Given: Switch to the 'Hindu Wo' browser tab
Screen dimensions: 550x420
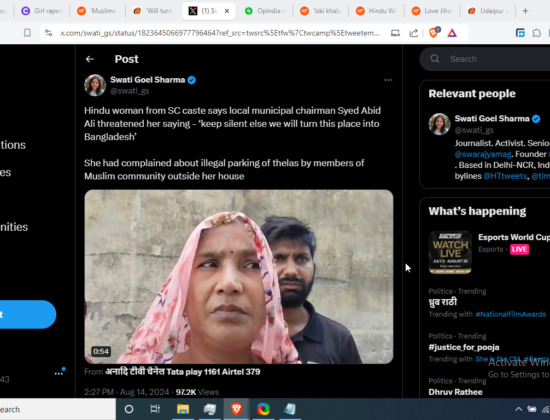Looking at the screenshot, I should pyautogui.click(x=377, y=11).
